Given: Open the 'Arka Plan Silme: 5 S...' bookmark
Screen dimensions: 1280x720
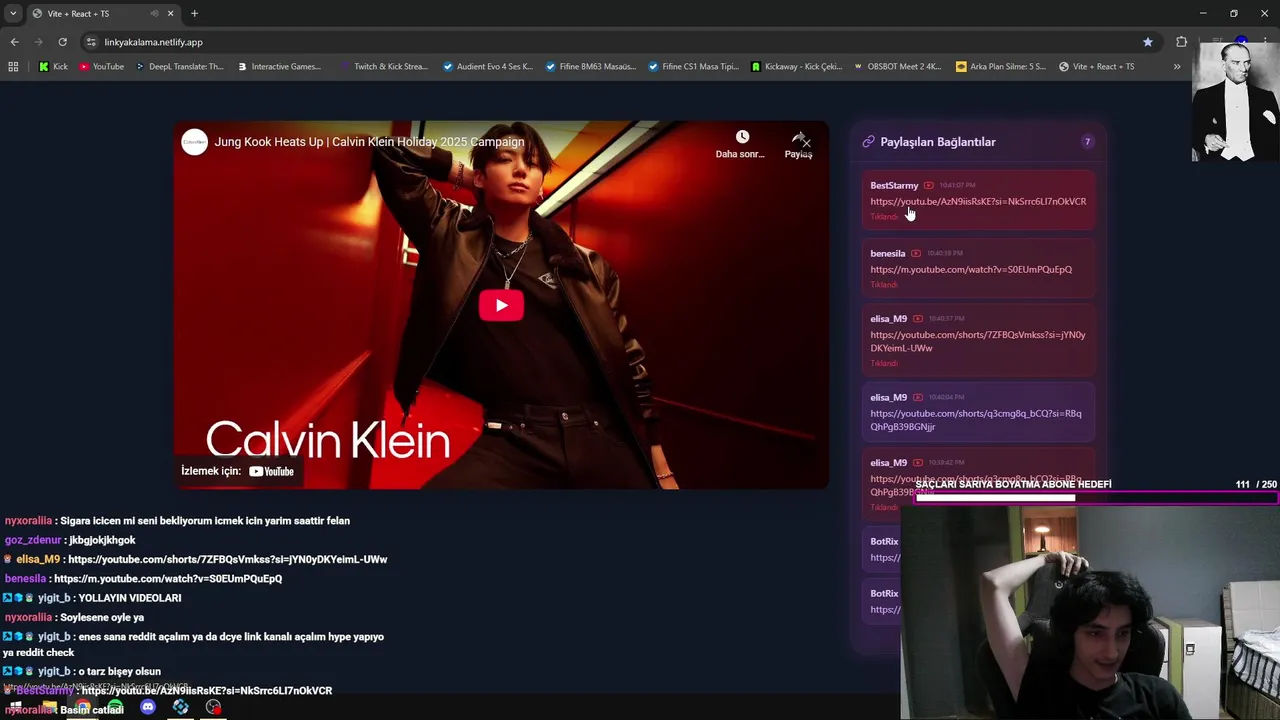Looking at the screenshot, I should point(1001,67).
